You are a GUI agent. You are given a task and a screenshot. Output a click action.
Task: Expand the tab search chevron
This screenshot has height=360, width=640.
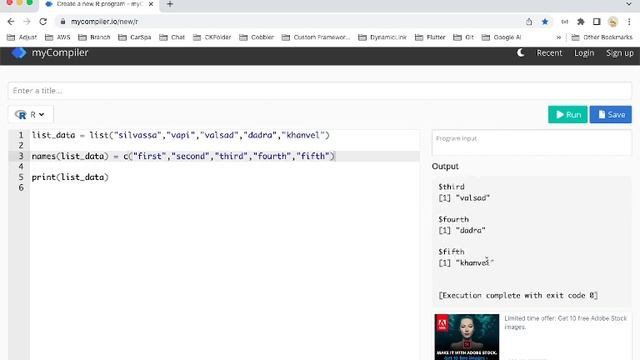click(x=629, y=4)
